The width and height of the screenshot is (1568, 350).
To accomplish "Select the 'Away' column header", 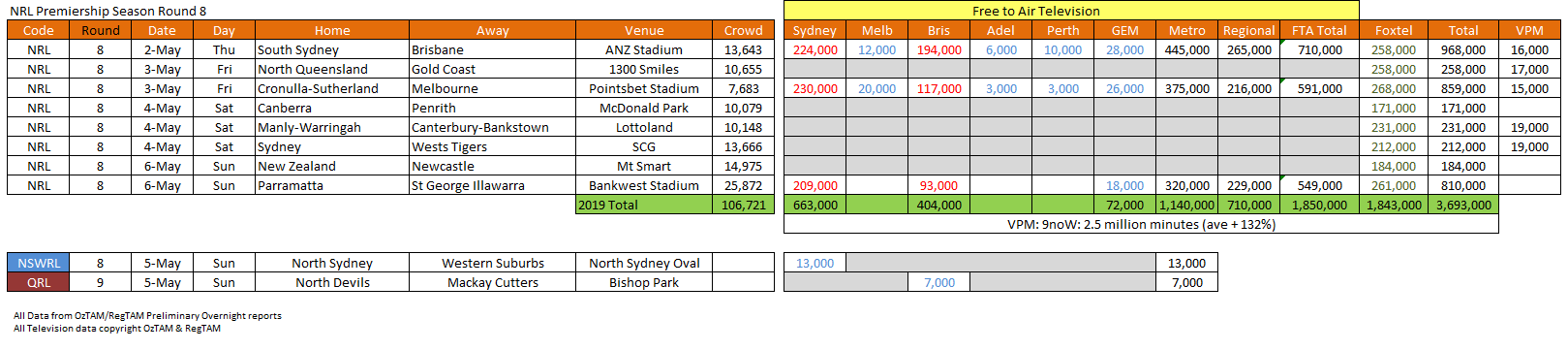I will [493, 30].
